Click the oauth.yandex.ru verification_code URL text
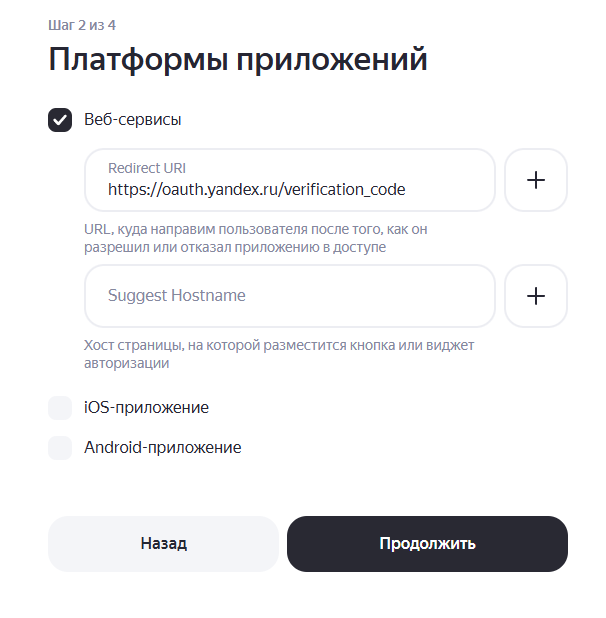 pos(256,189)
